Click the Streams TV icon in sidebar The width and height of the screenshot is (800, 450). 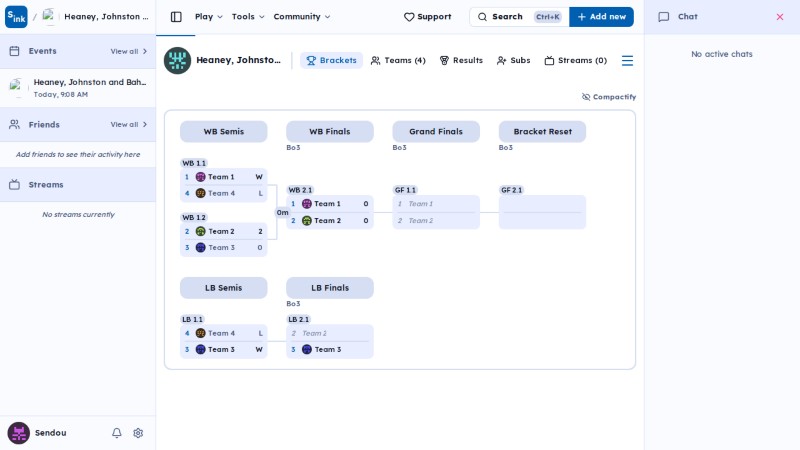(14, 185)
